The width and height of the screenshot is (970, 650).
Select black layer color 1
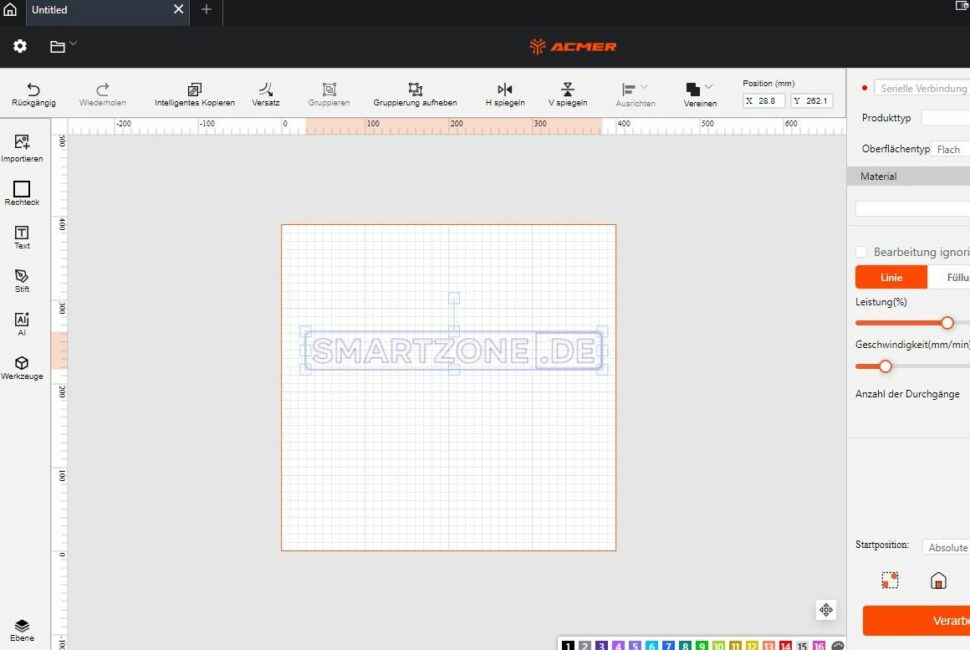568,645
